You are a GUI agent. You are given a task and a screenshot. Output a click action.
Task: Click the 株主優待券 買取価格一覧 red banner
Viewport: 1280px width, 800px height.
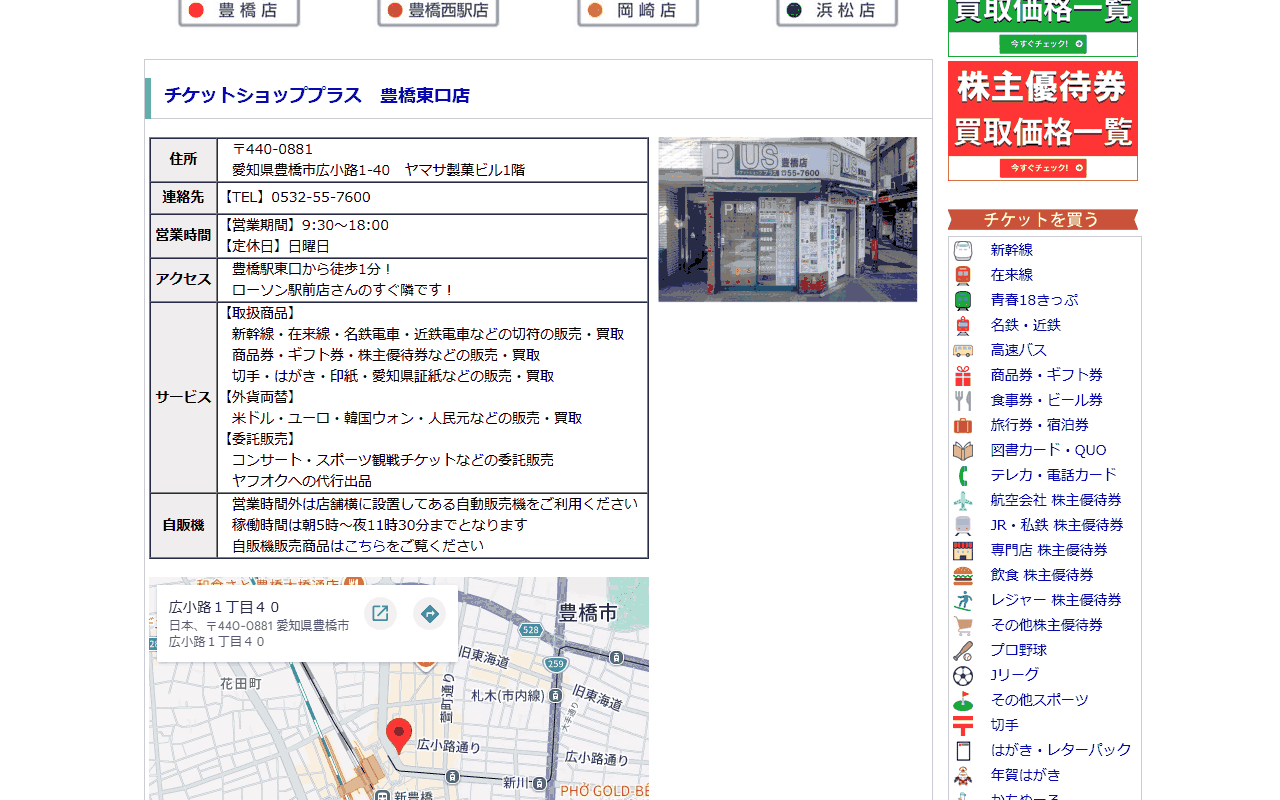[x=1043, y=121]
